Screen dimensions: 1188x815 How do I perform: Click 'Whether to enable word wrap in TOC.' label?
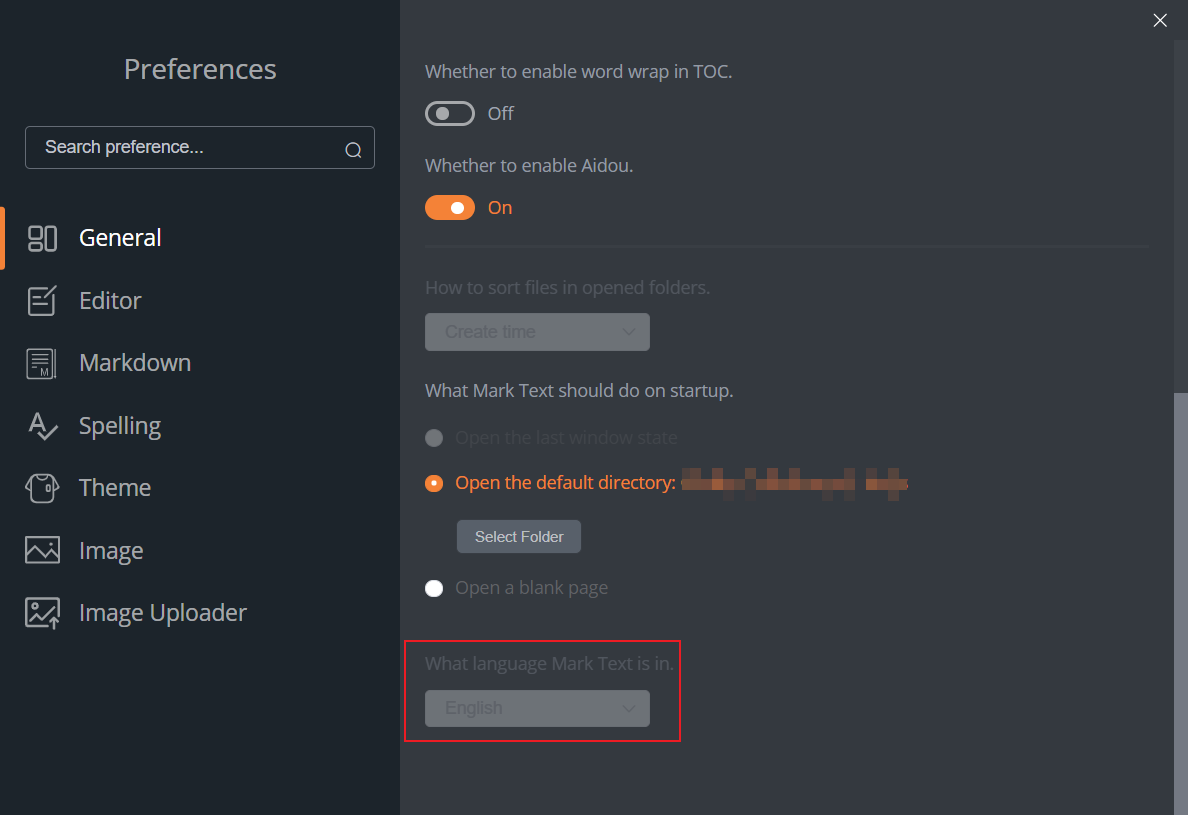578,72
